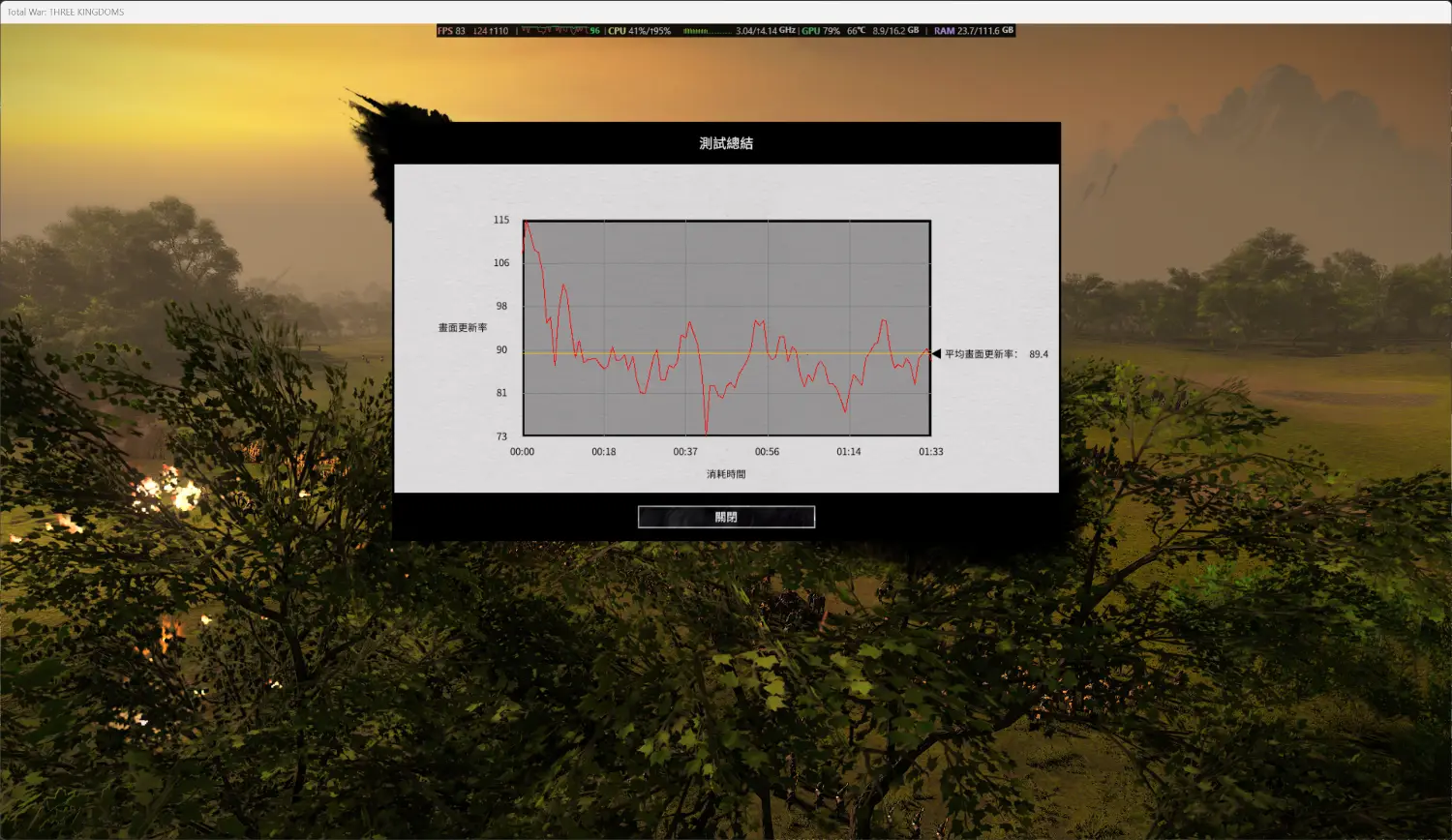Image resolution: width=1452 pixels, height=840 pixels.
Task: Click the 89.4 average framerate value
Action: (x=1039, y=354)
